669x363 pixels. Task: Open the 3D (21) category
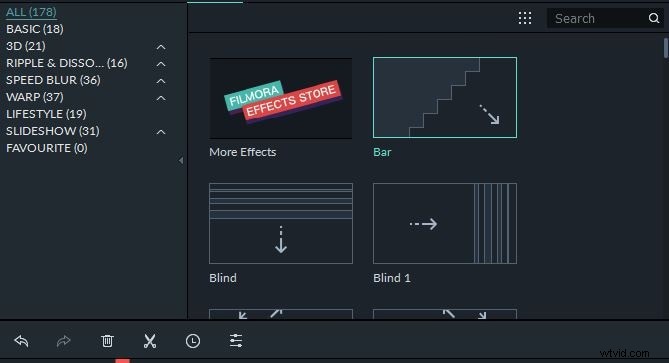[26, 46]
